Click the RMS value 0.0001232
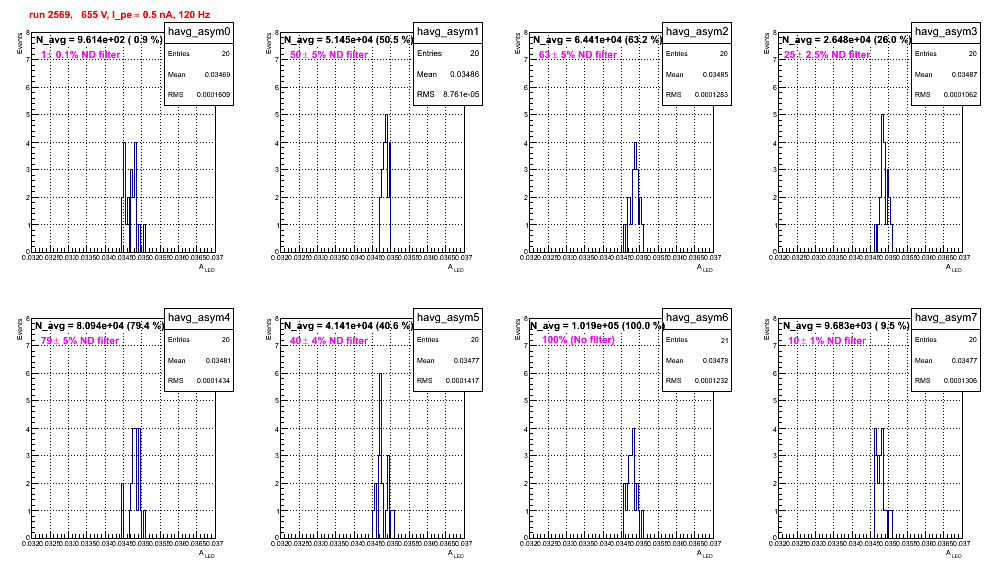996x572 pixels. [x=711, y=381]
